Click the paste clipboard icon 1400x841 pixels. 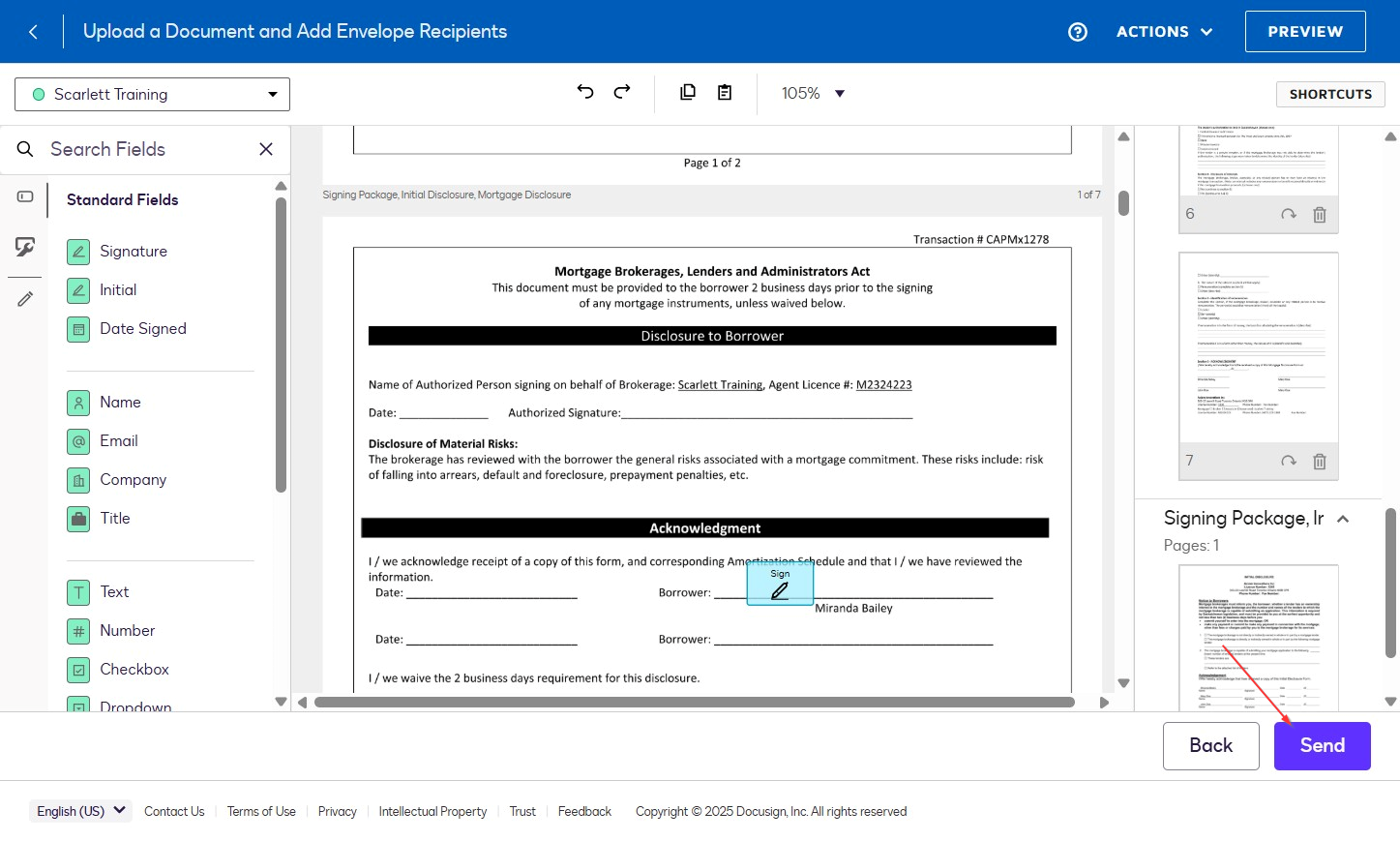(725, 93)
